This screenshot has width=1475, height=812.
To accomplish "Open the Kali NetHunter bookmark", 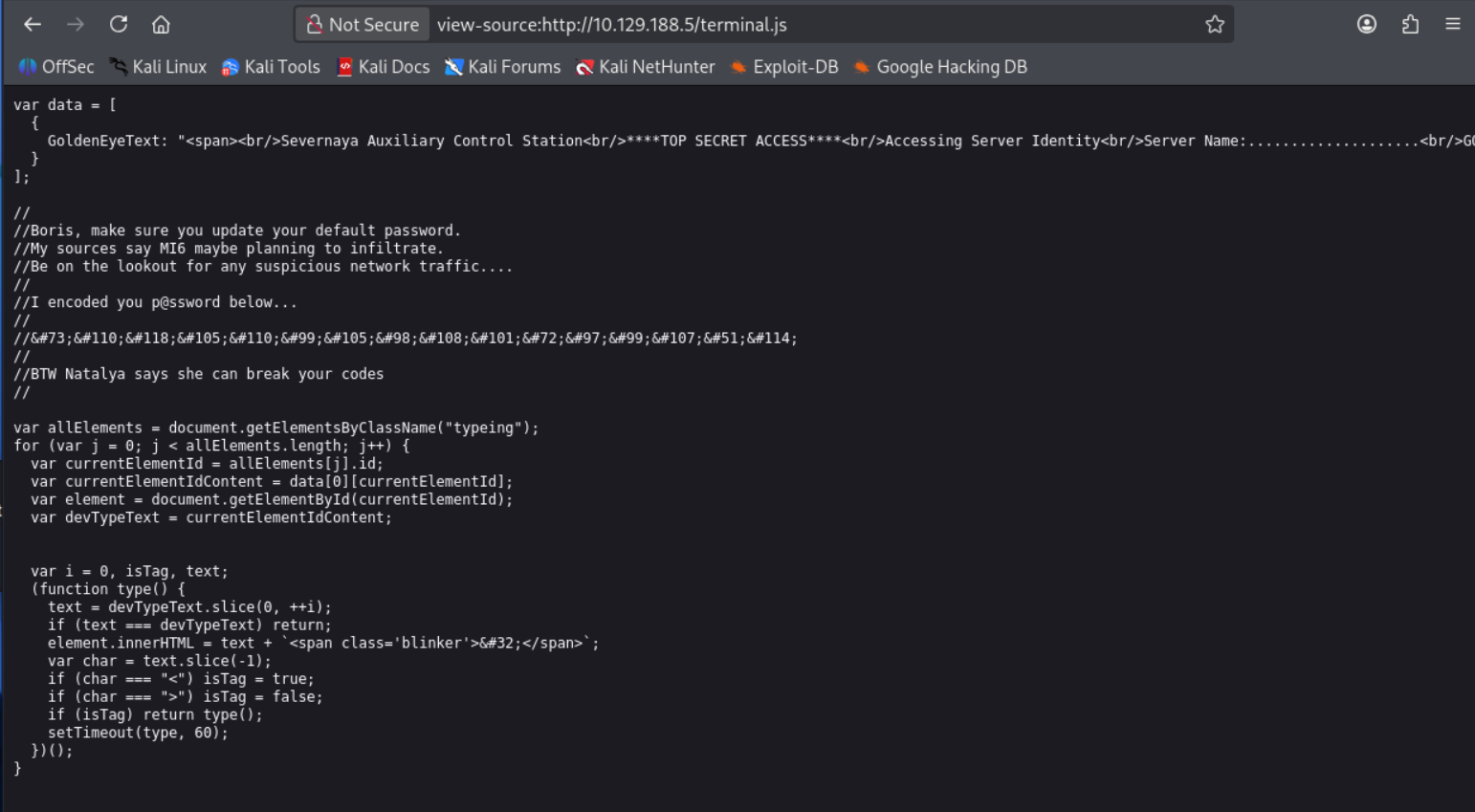I will [646, 67].
